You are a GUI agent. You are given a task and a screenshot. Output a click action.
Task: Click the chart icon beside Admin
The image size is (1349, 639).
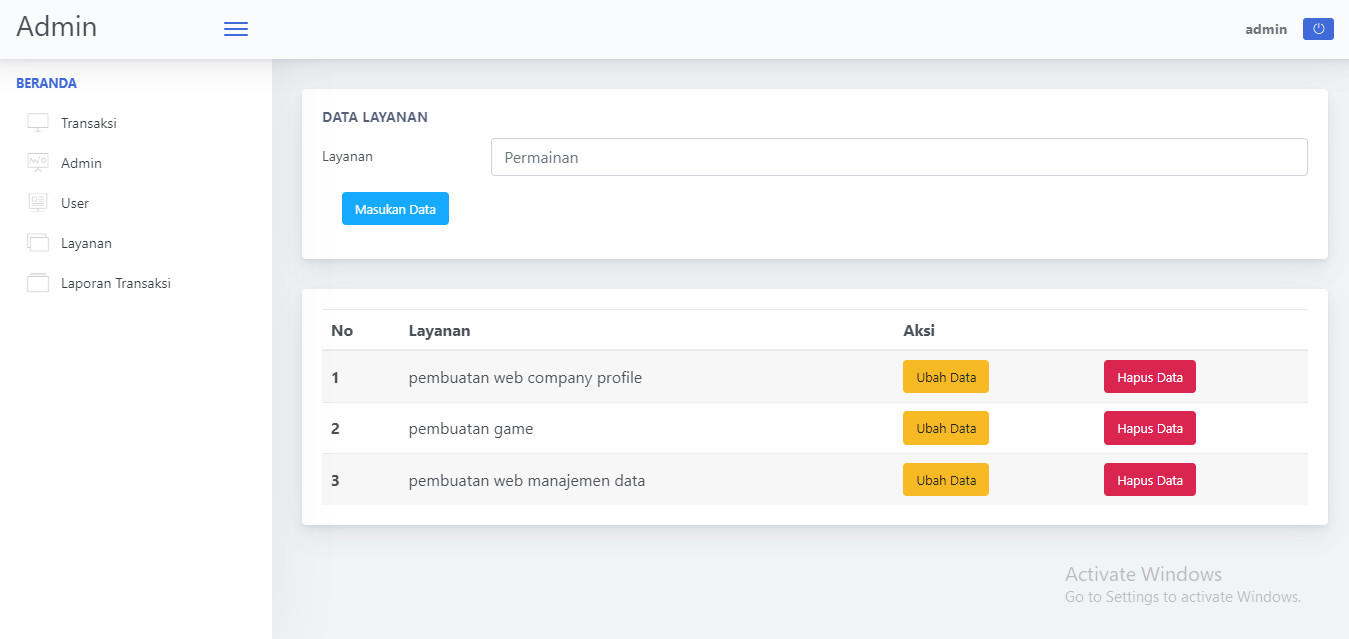[38, 163]
